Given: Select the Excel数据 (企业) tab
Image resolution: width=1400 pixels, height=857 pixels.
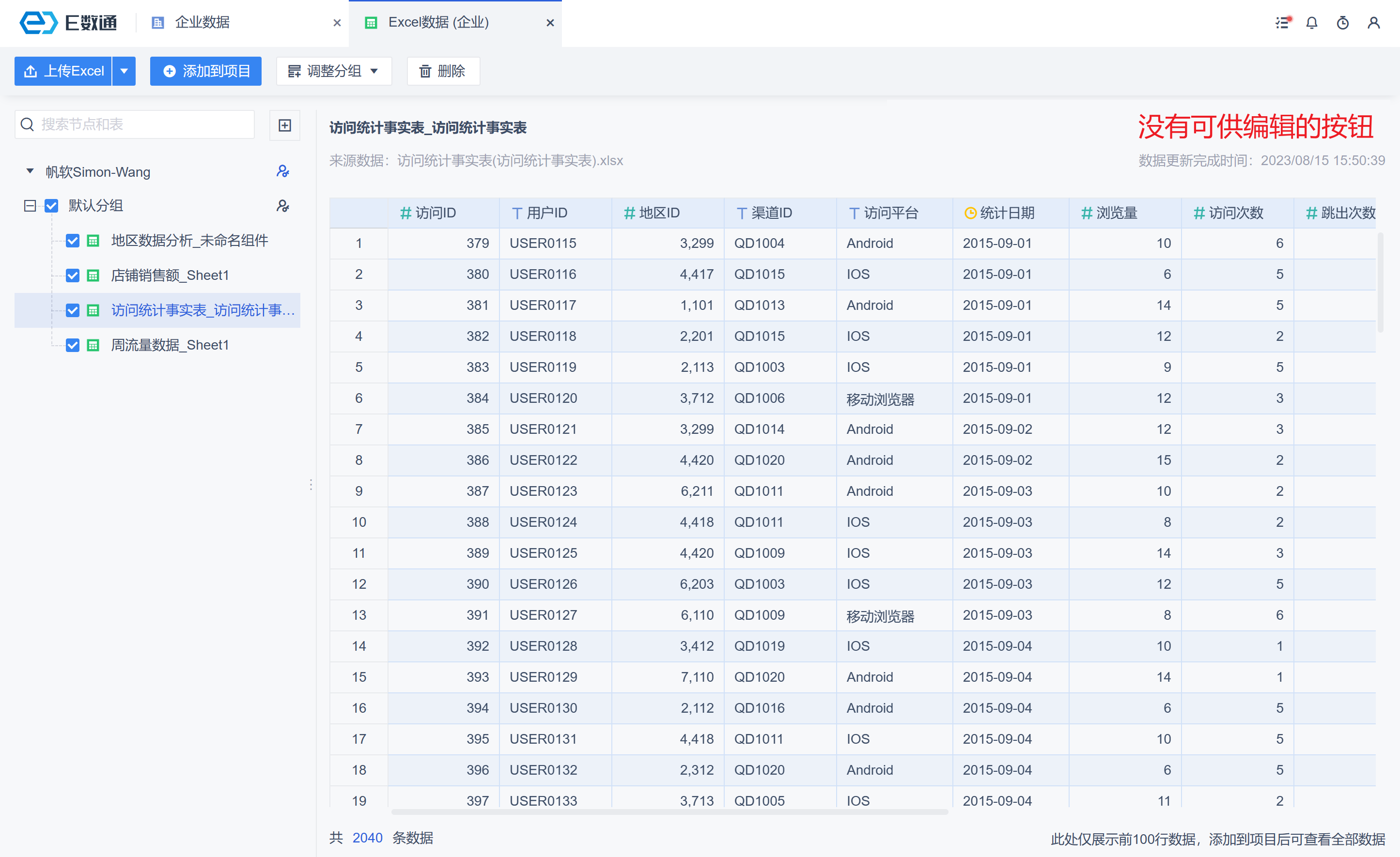Looking at the screenshot, I should click(438, 23).
